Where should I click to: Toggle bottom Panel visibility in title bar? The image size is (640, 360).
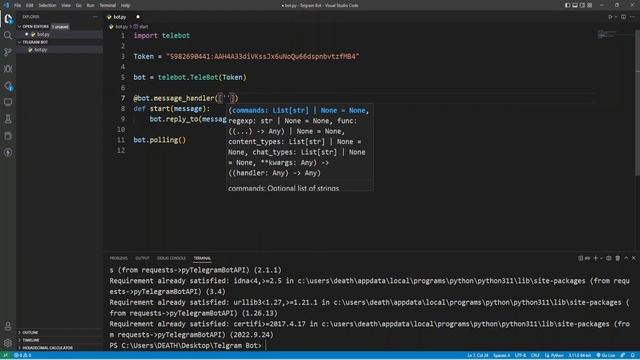tap(575, 5)
